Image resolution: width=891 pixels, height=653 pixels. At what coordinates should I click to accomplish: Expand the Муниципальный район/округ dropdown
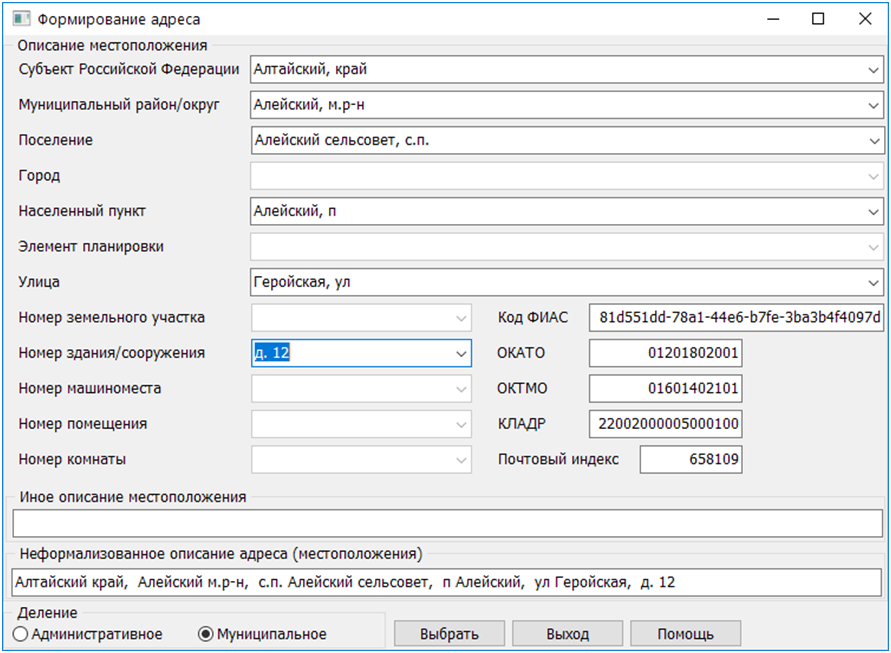(x=874, y=105)
